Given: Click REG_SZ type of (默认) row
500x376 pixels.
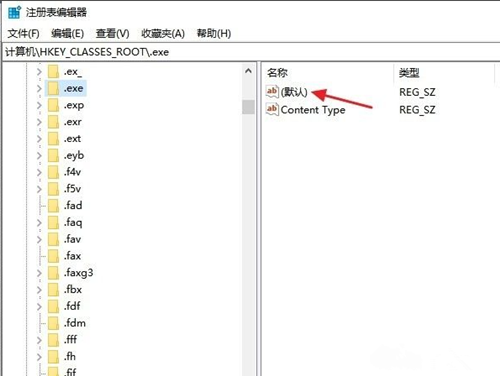Looking at the screenshot, I should (417, 92).
